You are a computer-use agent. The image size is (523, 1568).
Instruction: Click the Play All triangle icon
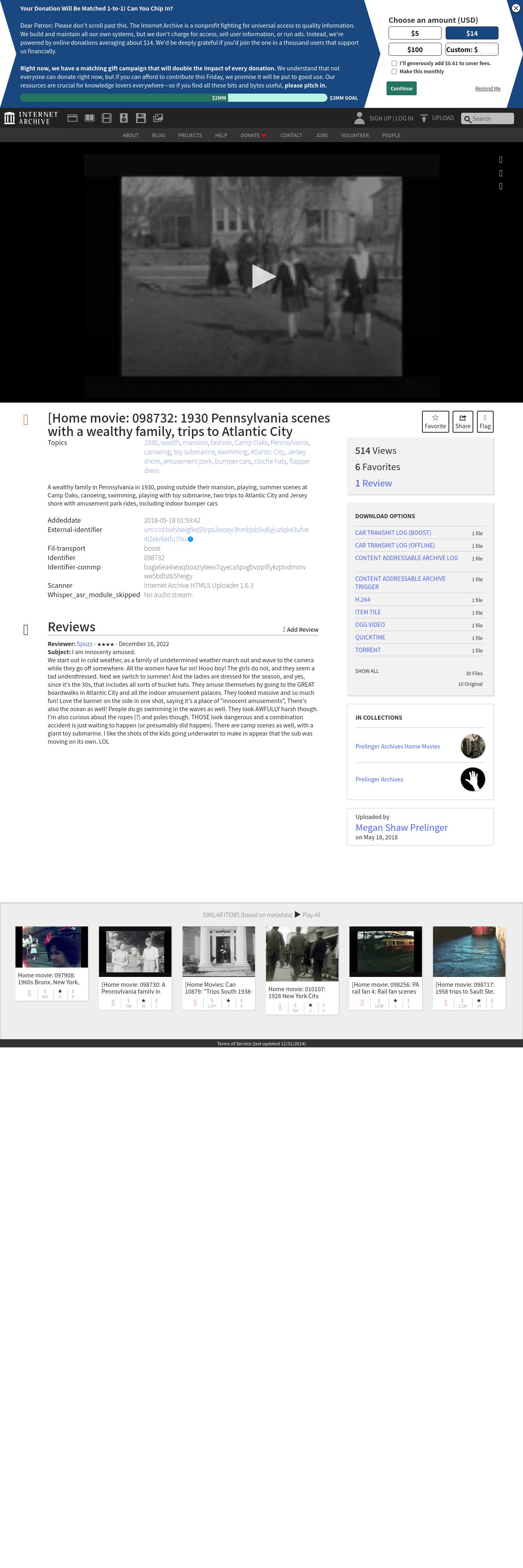(x=298, y=914)
